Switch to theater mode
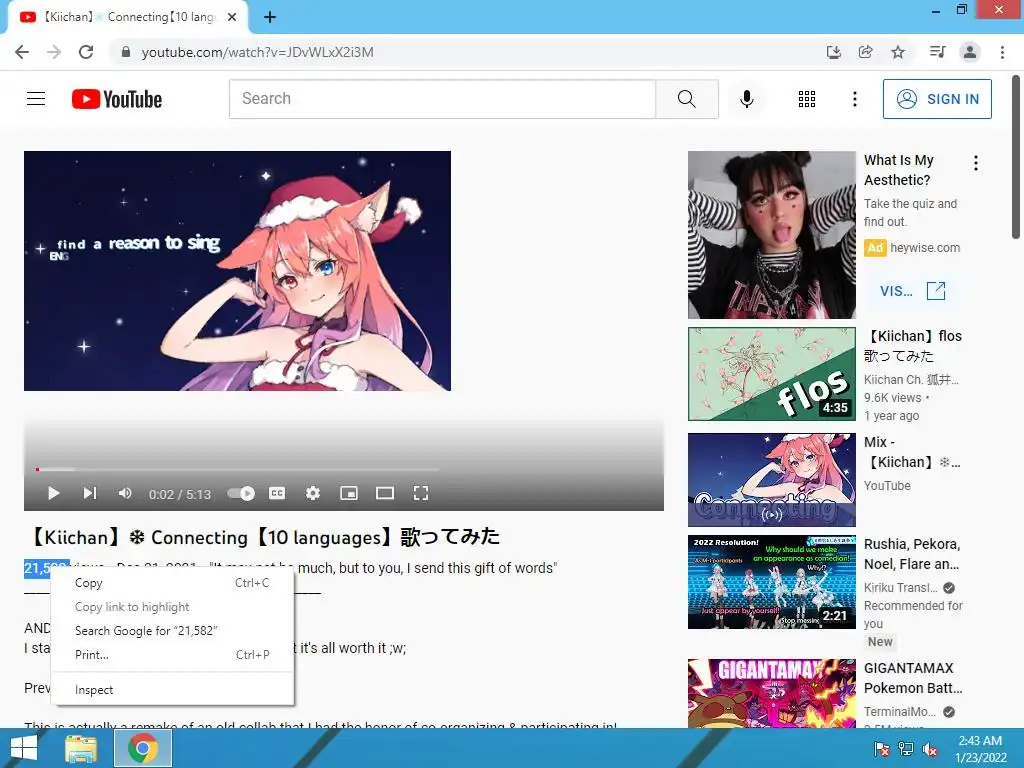Viewport: 1024px width, 768px height. pos(385,493)
